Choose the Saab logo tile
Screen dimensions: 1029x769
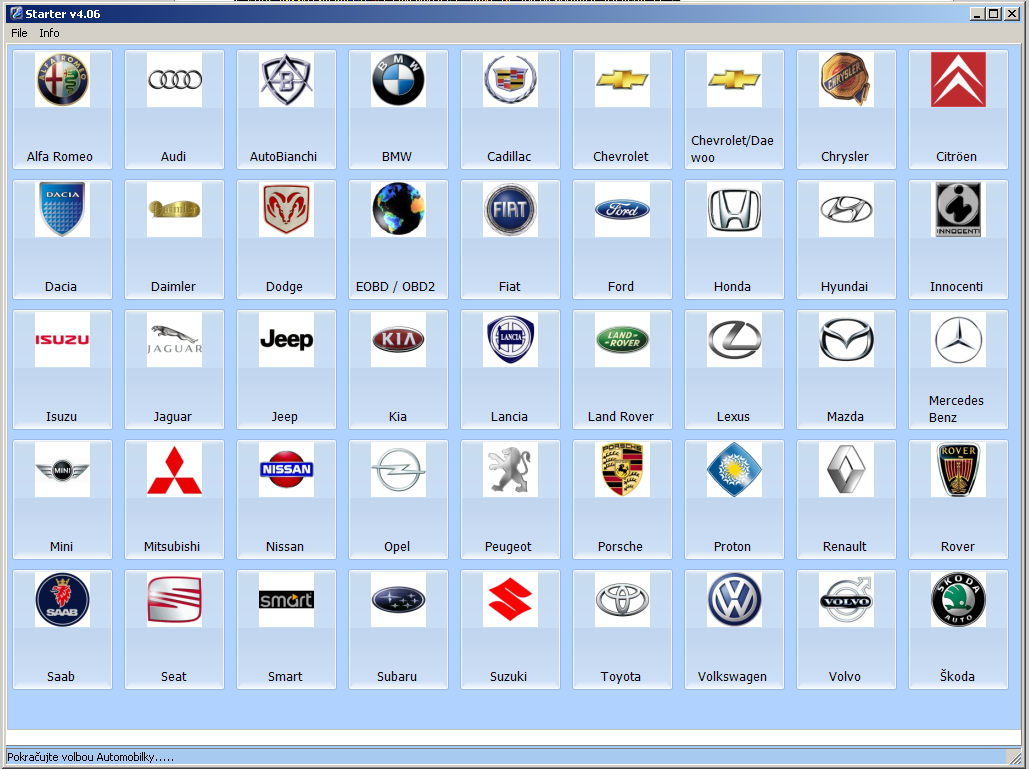(62, 600)
